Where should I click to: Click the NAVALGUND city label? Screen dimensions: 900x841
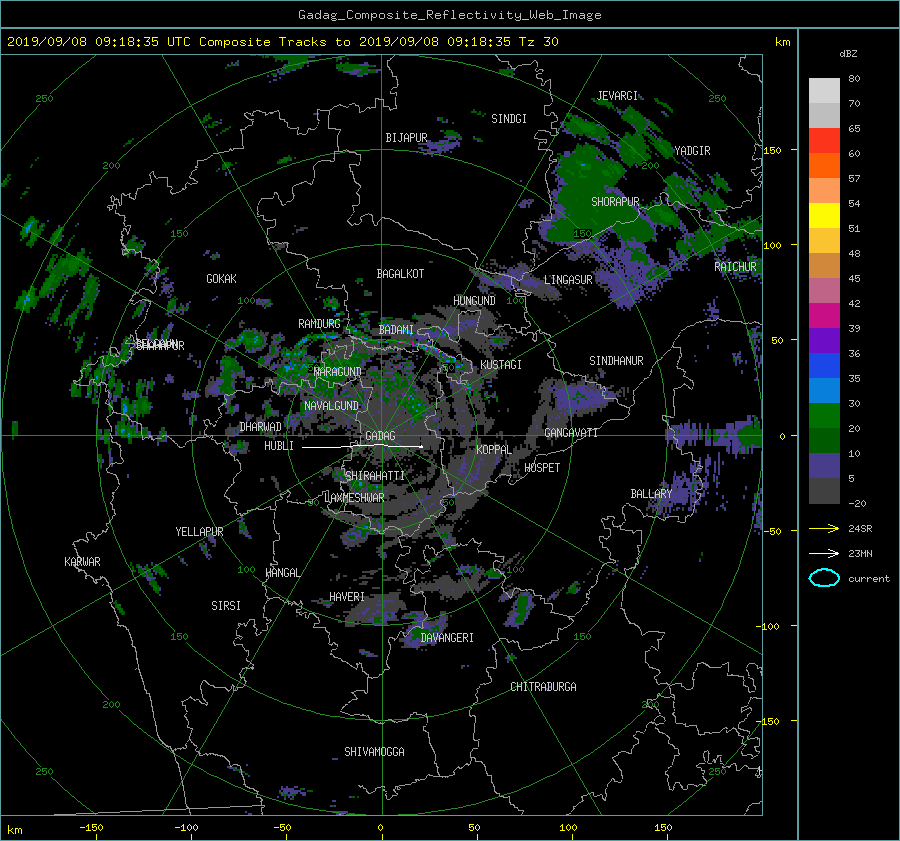[x=331, y=406]
